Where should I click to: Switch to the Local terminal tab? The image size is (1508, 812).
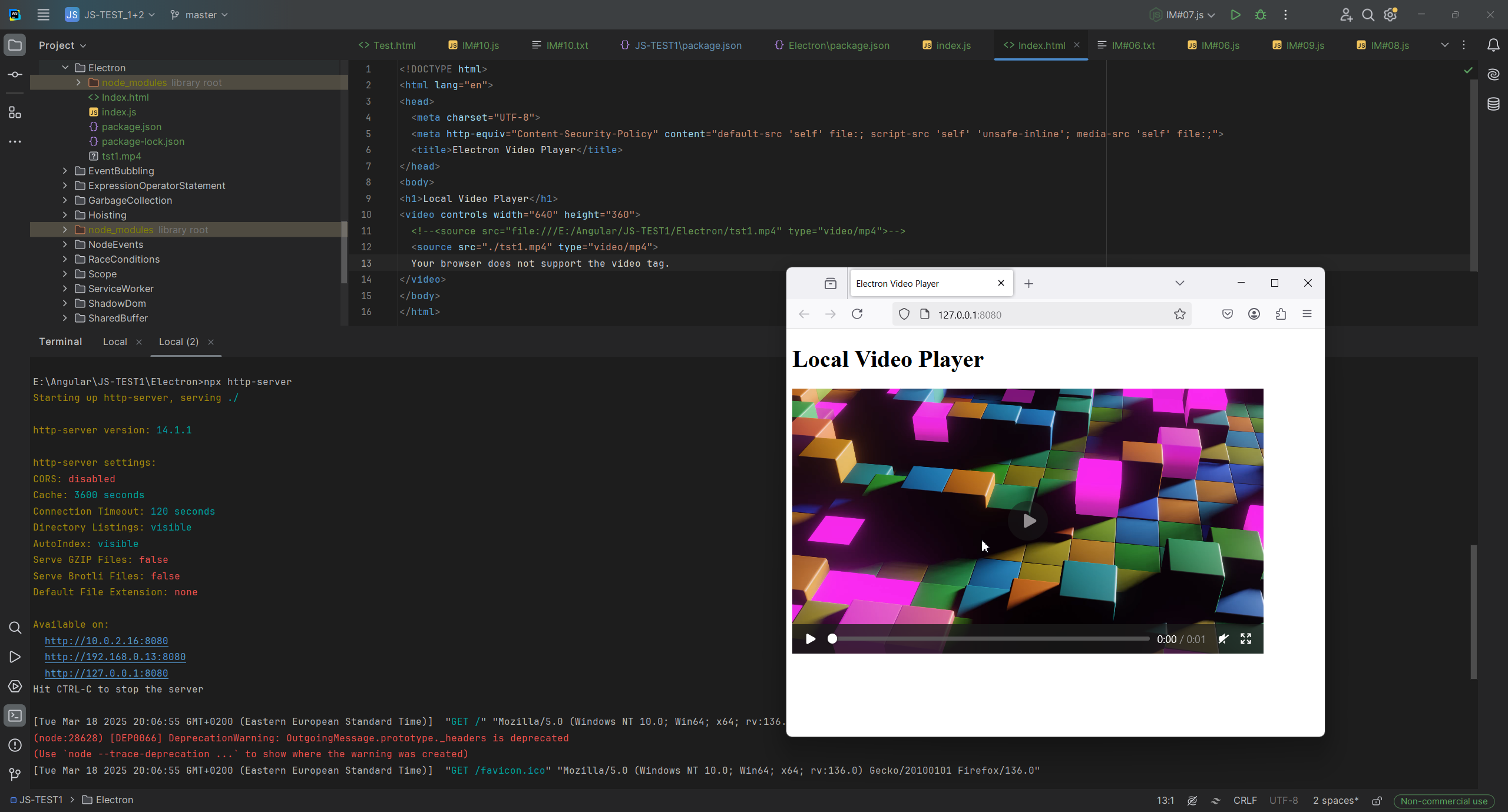pyautogui.click(x=115, y=342)
